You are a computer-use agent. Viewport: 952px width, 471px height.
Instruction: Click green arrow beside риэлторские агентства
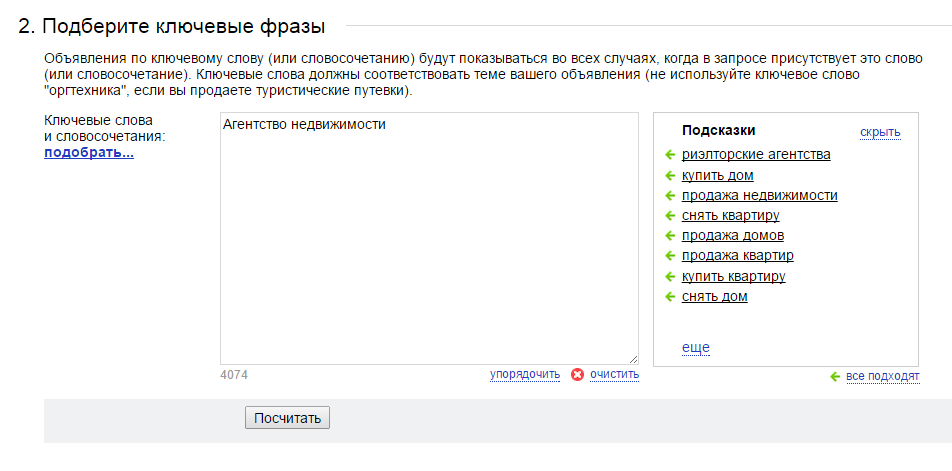click(x=670, y=155)
